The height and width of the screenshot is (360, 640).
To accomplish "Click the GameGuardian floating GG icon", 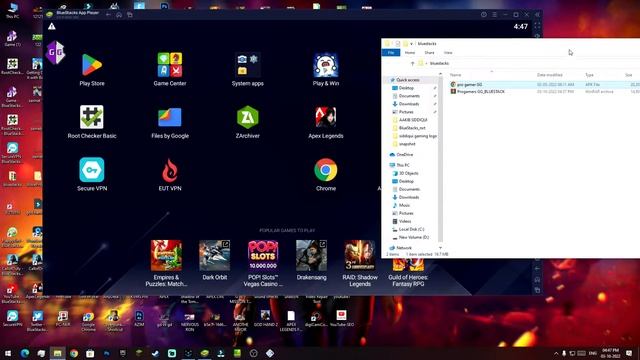I will (x=55, y=52).
